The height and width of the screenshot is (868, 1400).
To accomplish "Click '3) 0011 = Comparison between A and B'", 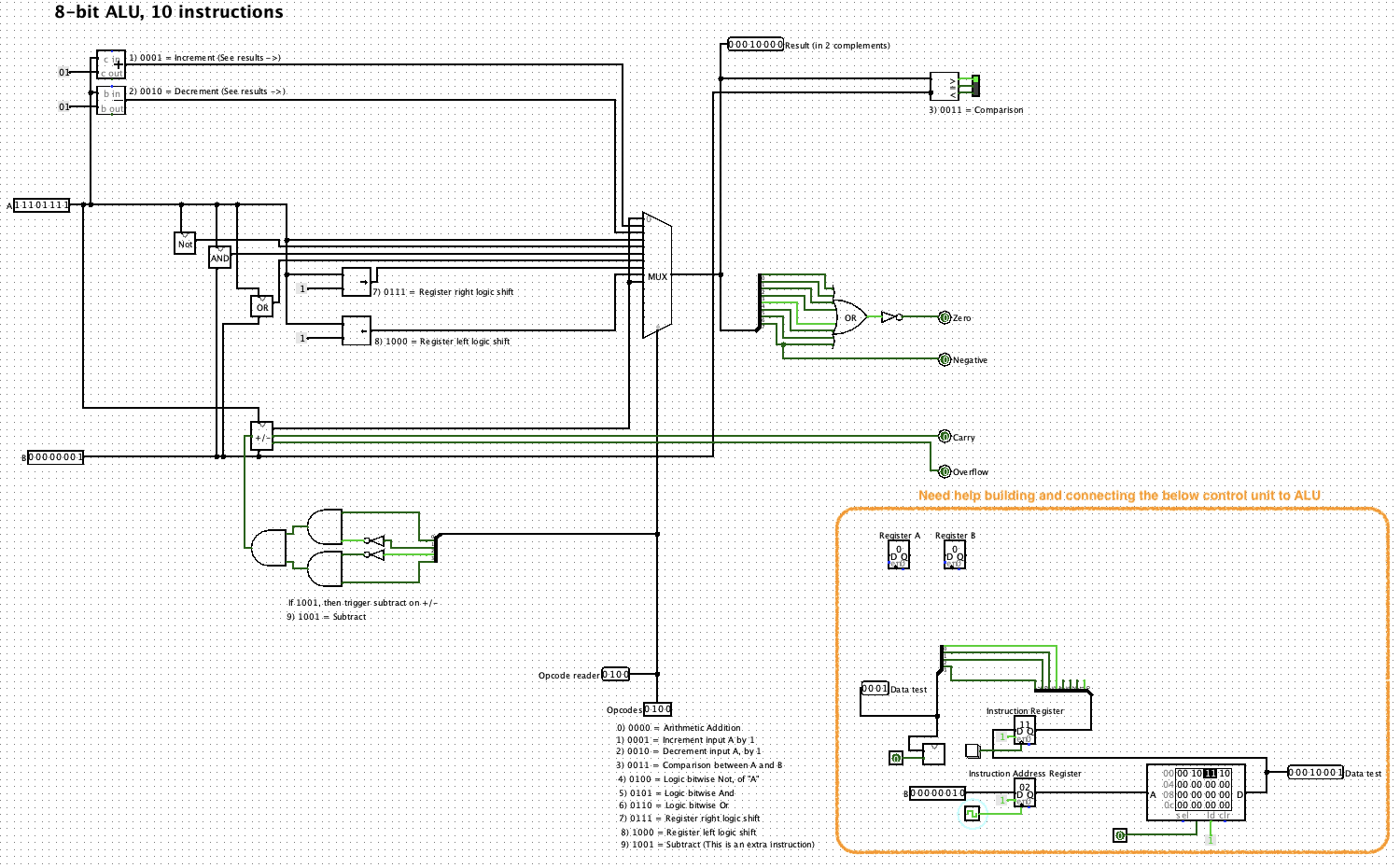I will (699, 765).
